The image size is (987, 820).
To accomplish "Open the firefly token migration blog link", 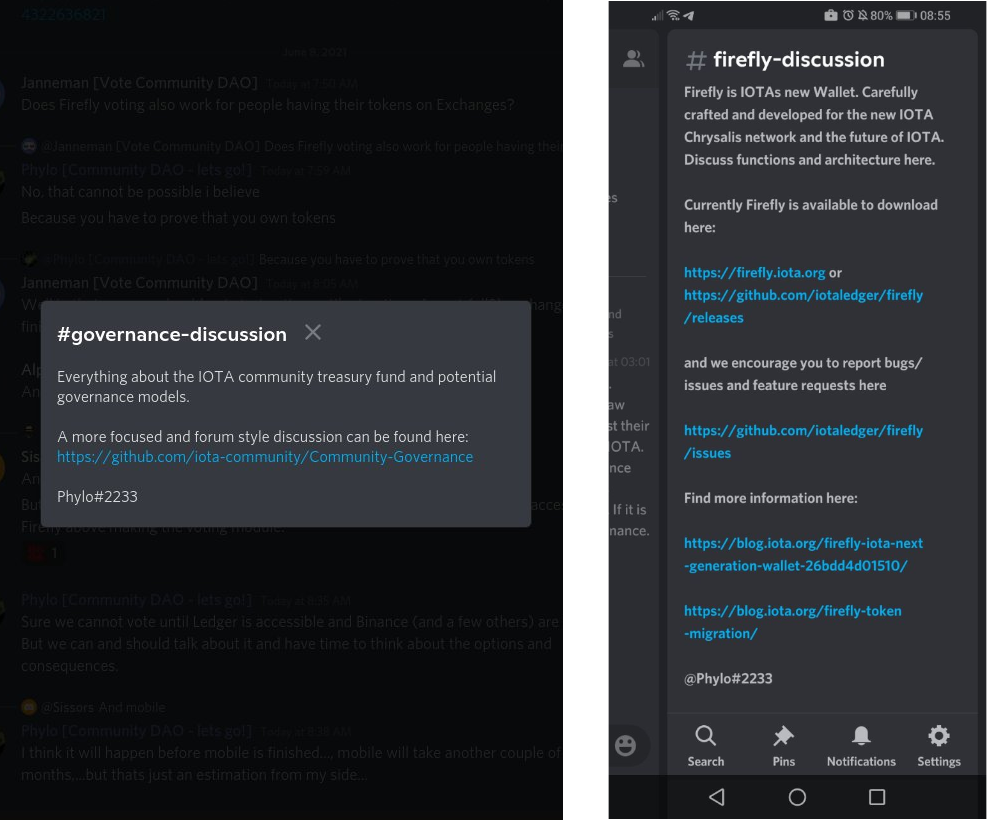I will click(x=792, y=622).
